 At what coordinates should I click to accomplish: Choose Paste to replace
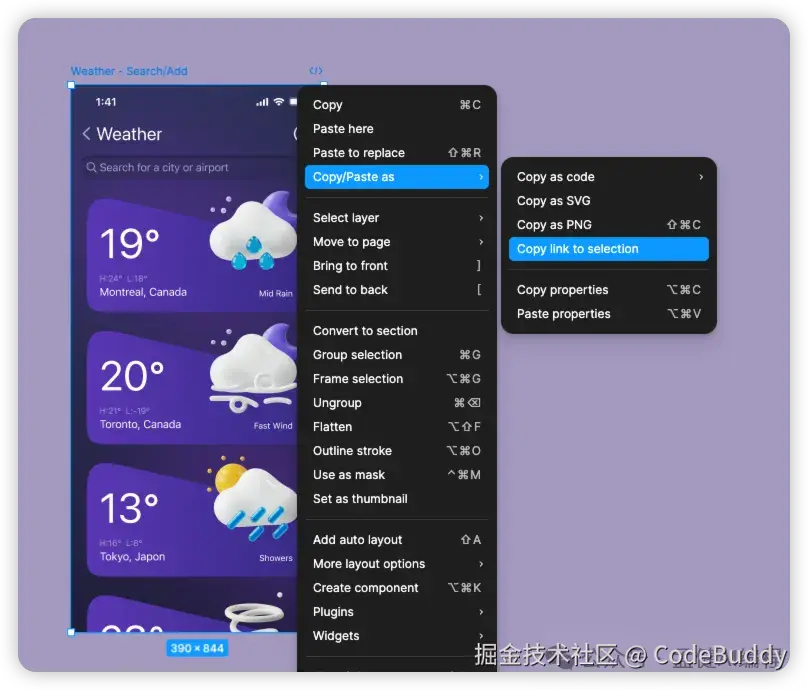tap(396, 153)
